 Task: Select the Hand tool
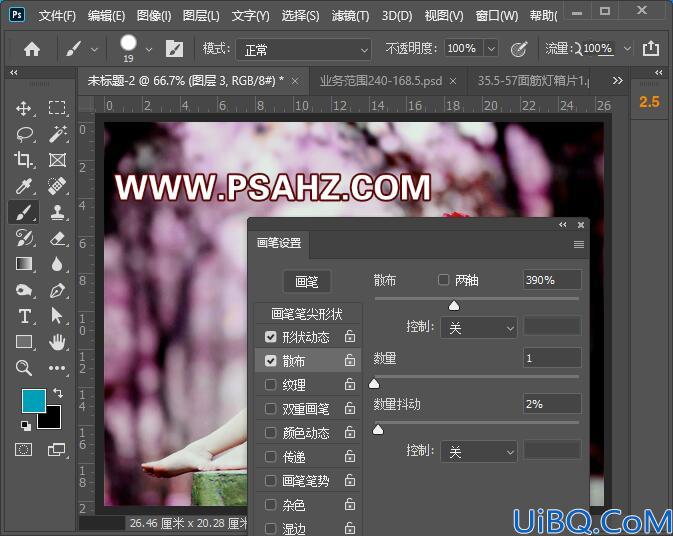(57, 342)
